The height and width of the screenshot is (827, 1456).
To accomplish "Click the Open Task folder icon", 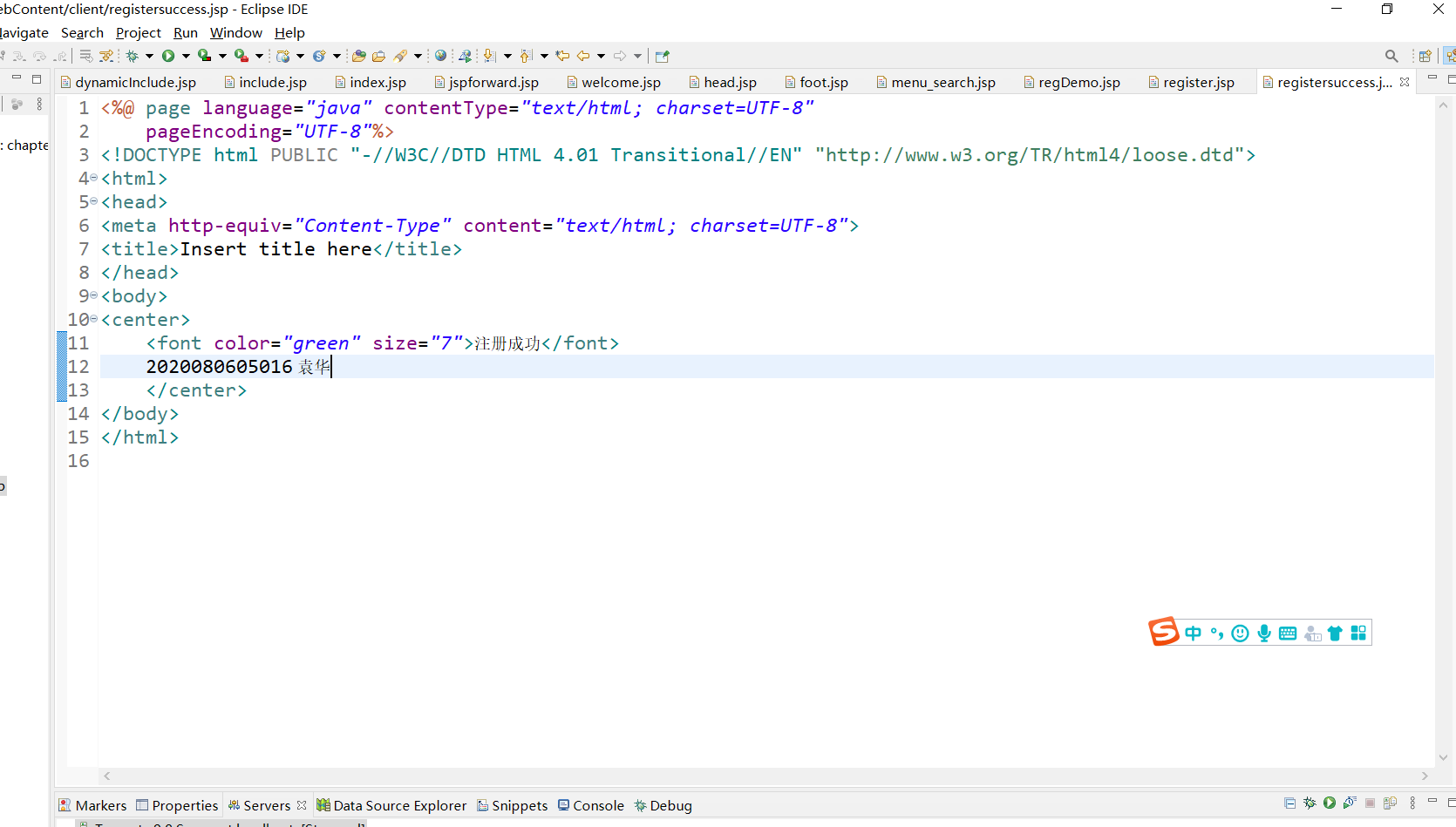I will pos(378,56).
